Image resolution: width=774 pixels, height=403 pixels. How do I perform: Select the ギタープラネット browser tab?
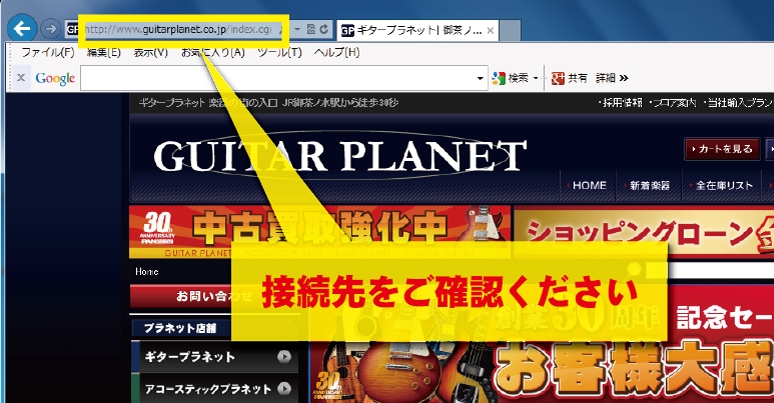point(418,31)
